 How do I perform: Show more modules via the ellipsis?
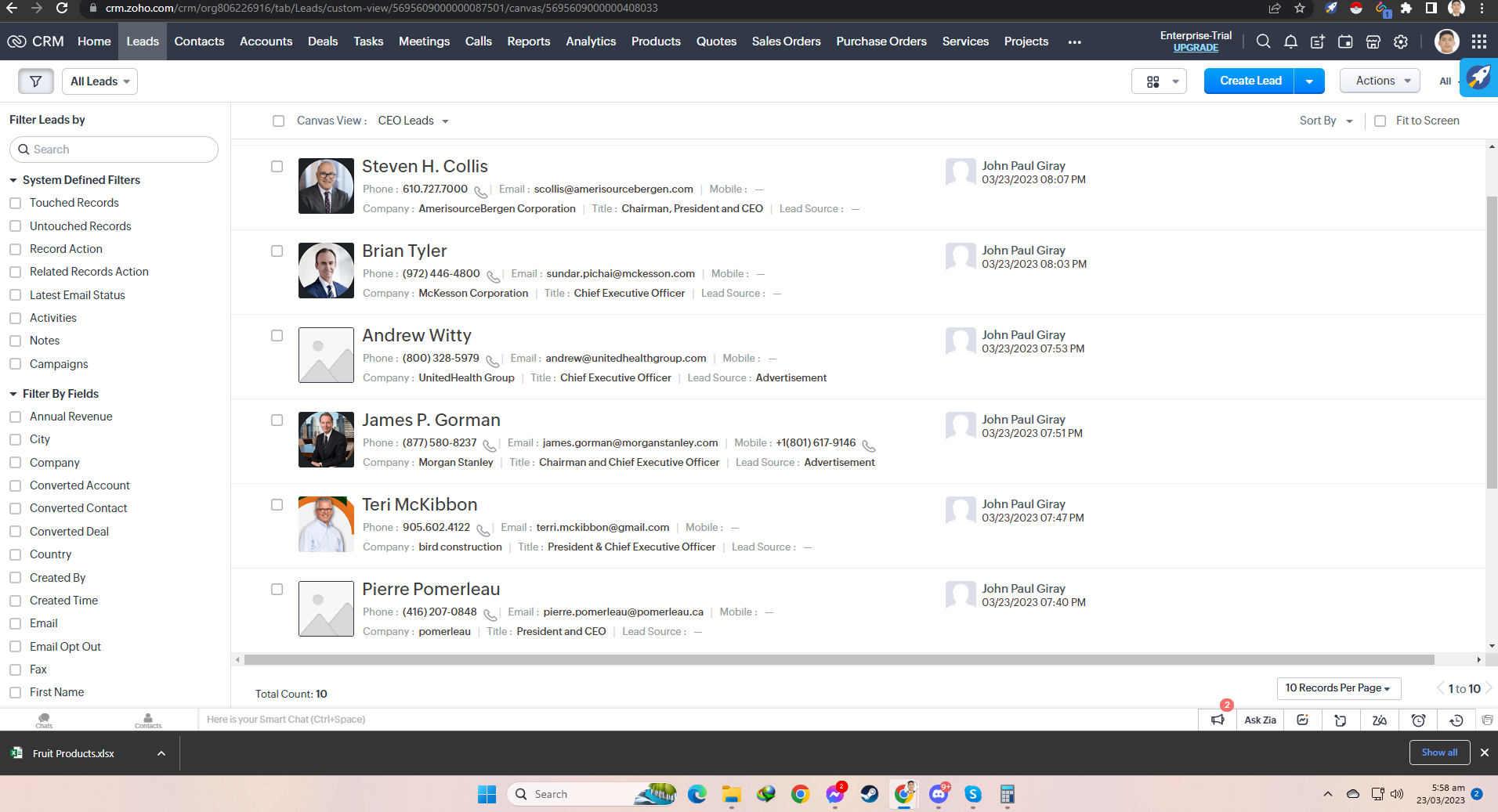[x=1074, y=42]
